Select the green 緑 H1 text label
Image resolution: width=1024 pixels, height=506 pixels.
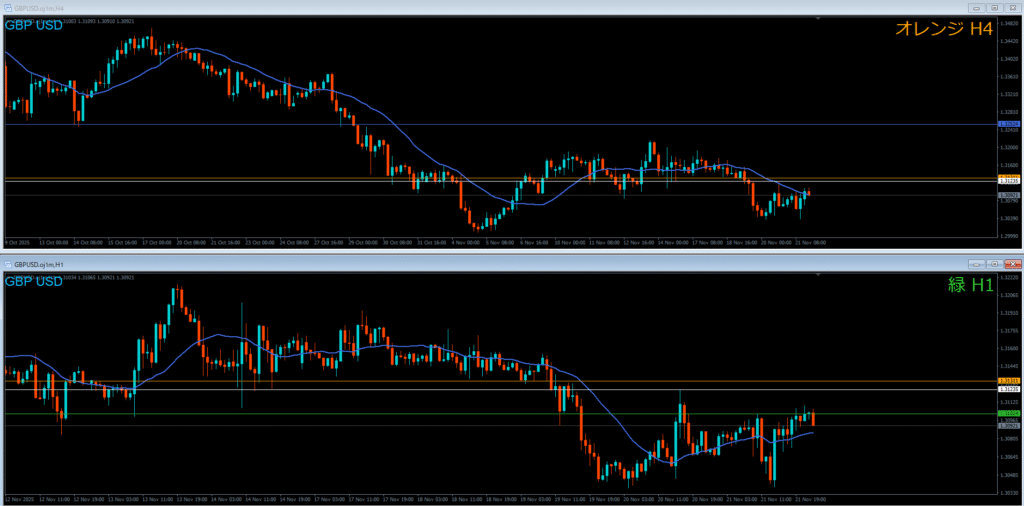pyautogui.click(x=970, y=285)
